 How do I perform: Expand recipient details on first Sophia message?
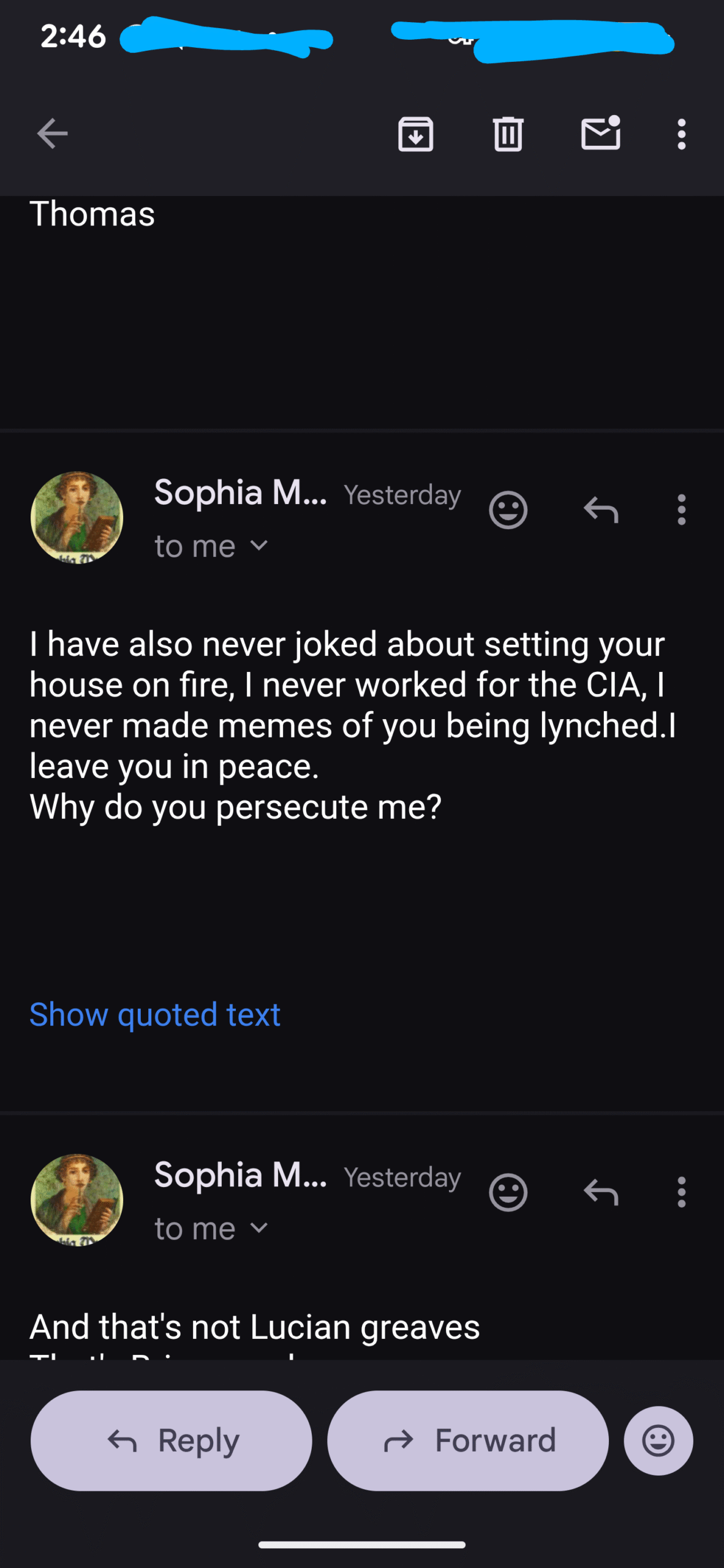click(259, 546)
